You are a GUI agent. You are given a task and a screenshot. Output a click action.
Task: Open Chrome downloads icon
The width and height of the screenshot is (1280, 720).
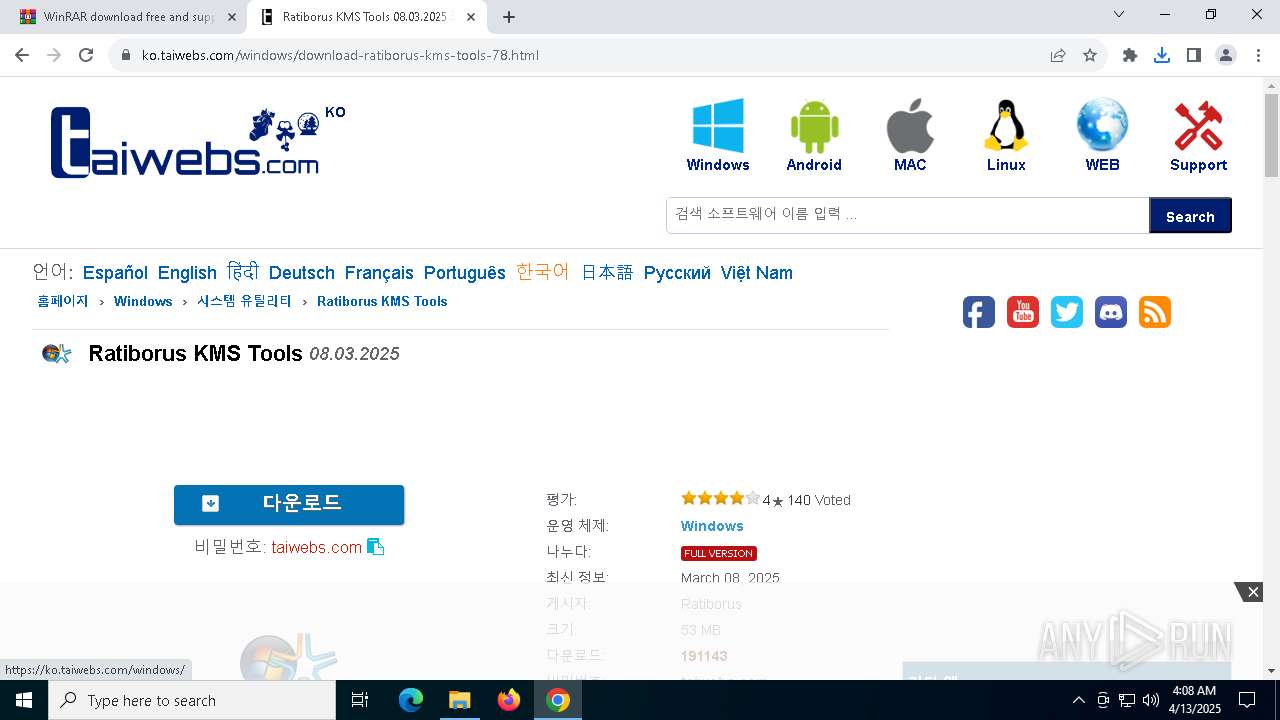tap(1162, 55)
